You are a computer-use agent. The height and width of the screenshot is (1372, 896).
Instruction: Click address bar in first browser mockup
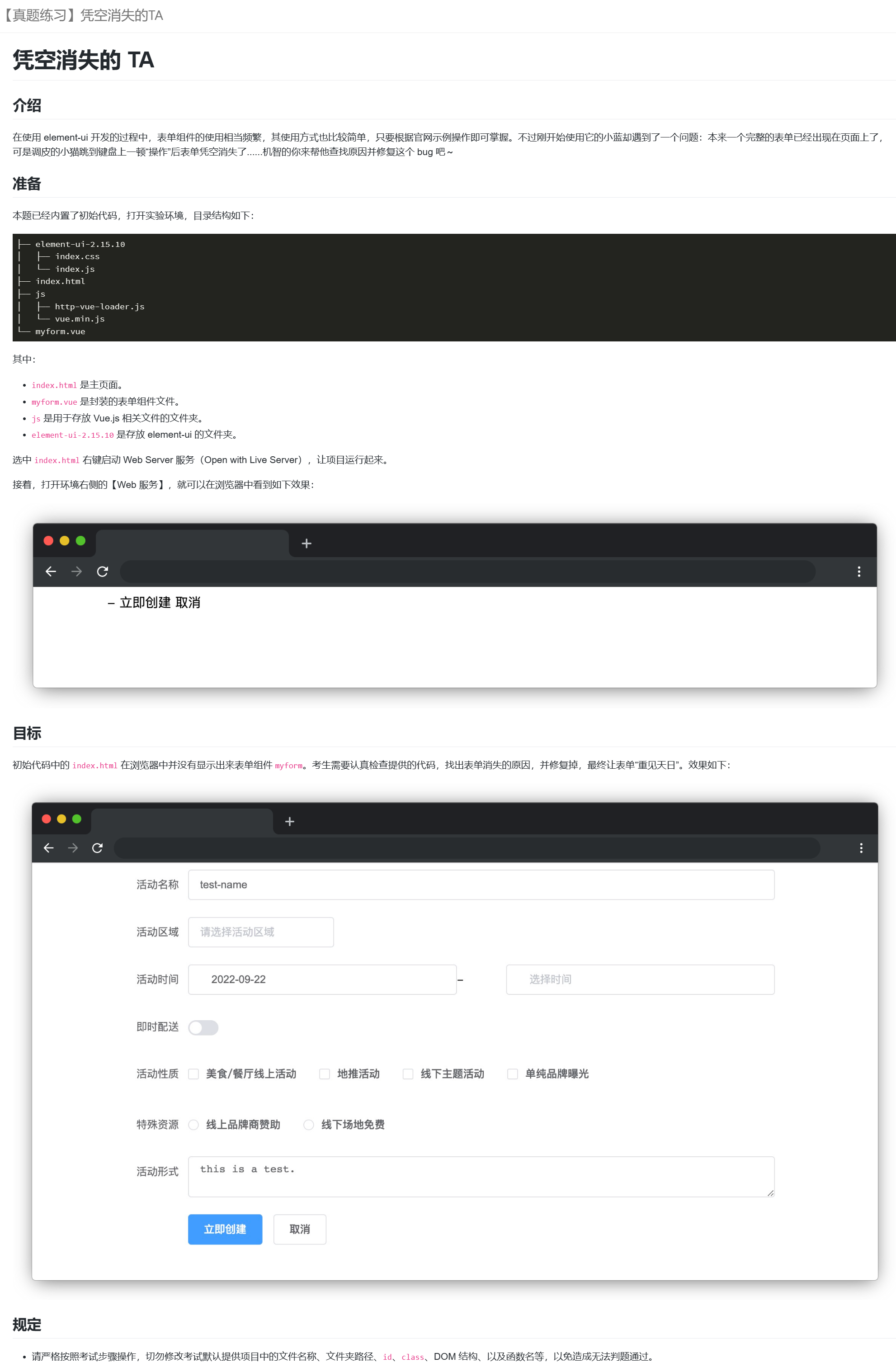tap(467, 571)
